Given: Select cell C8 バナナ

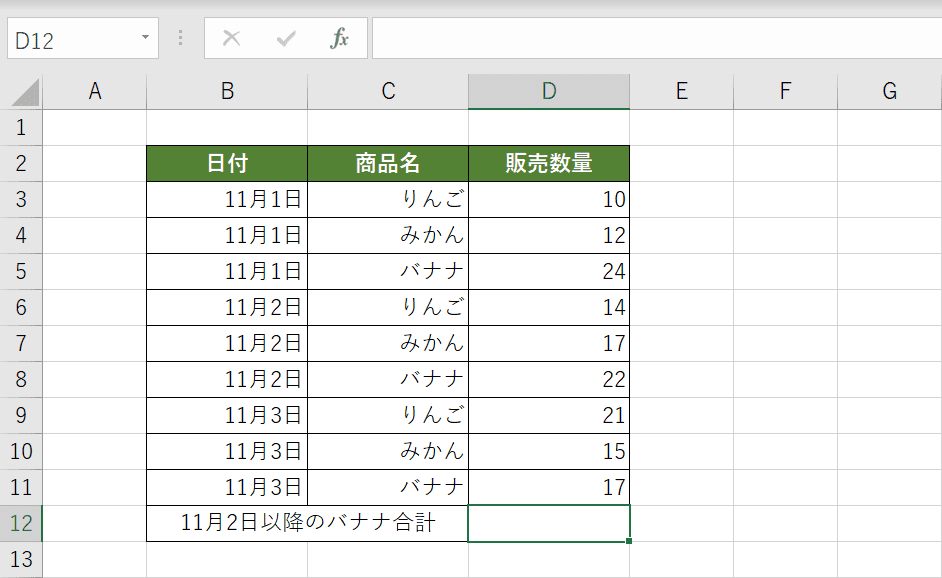Looking at the screenshot, I should pos(388,380).
